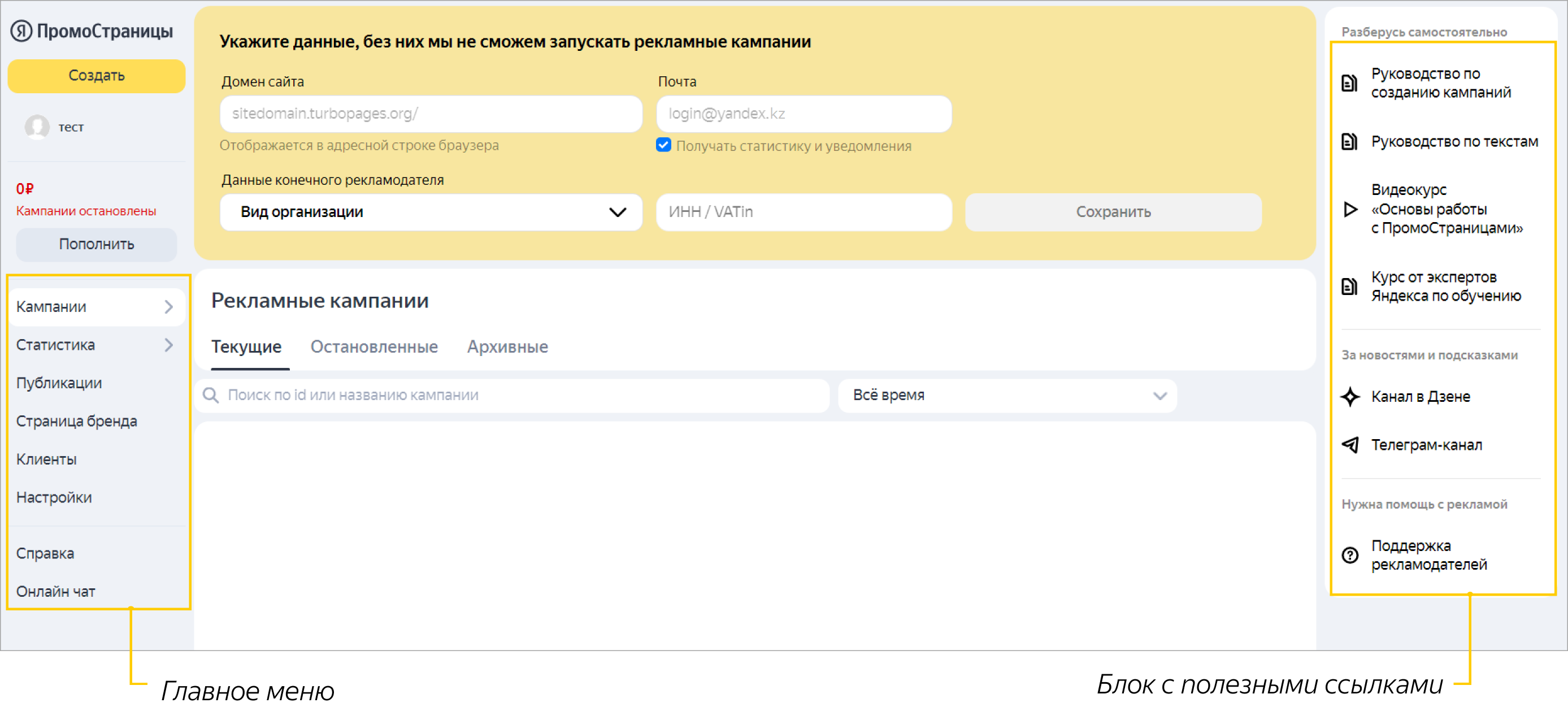Screen dimensions: 1568x707
Task: Expand the Статистика menu chevron
Action: (x=168, y=345)
